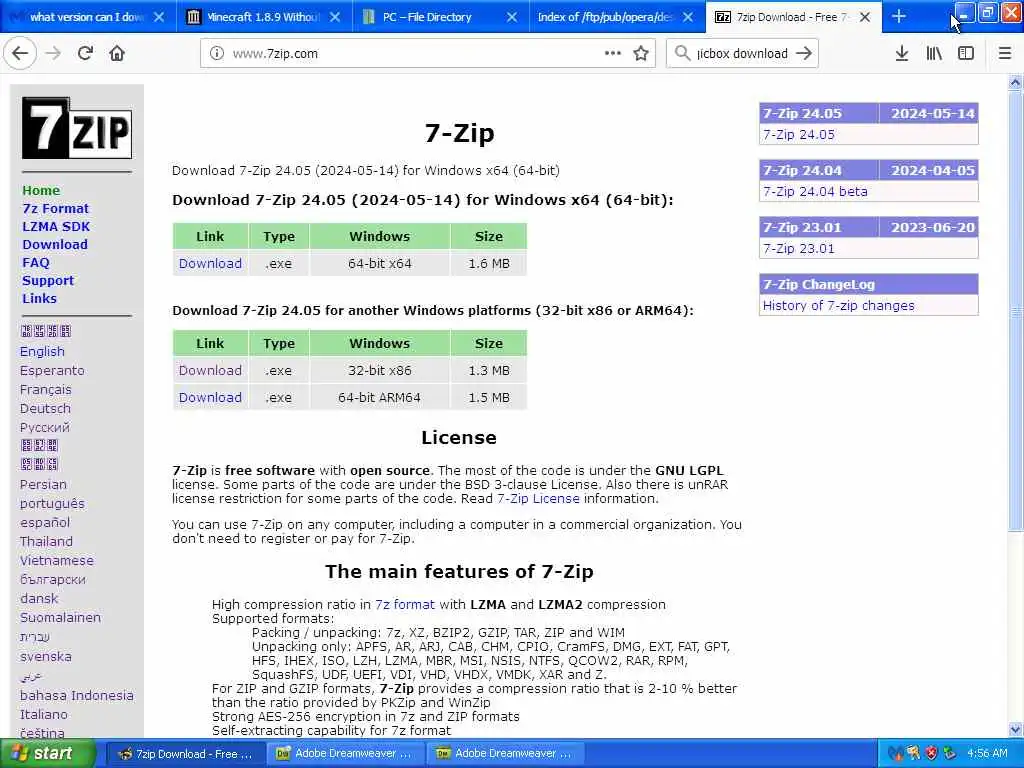Click the search magnifier icon
This screenshot has height=768, width=1024.
682,54
